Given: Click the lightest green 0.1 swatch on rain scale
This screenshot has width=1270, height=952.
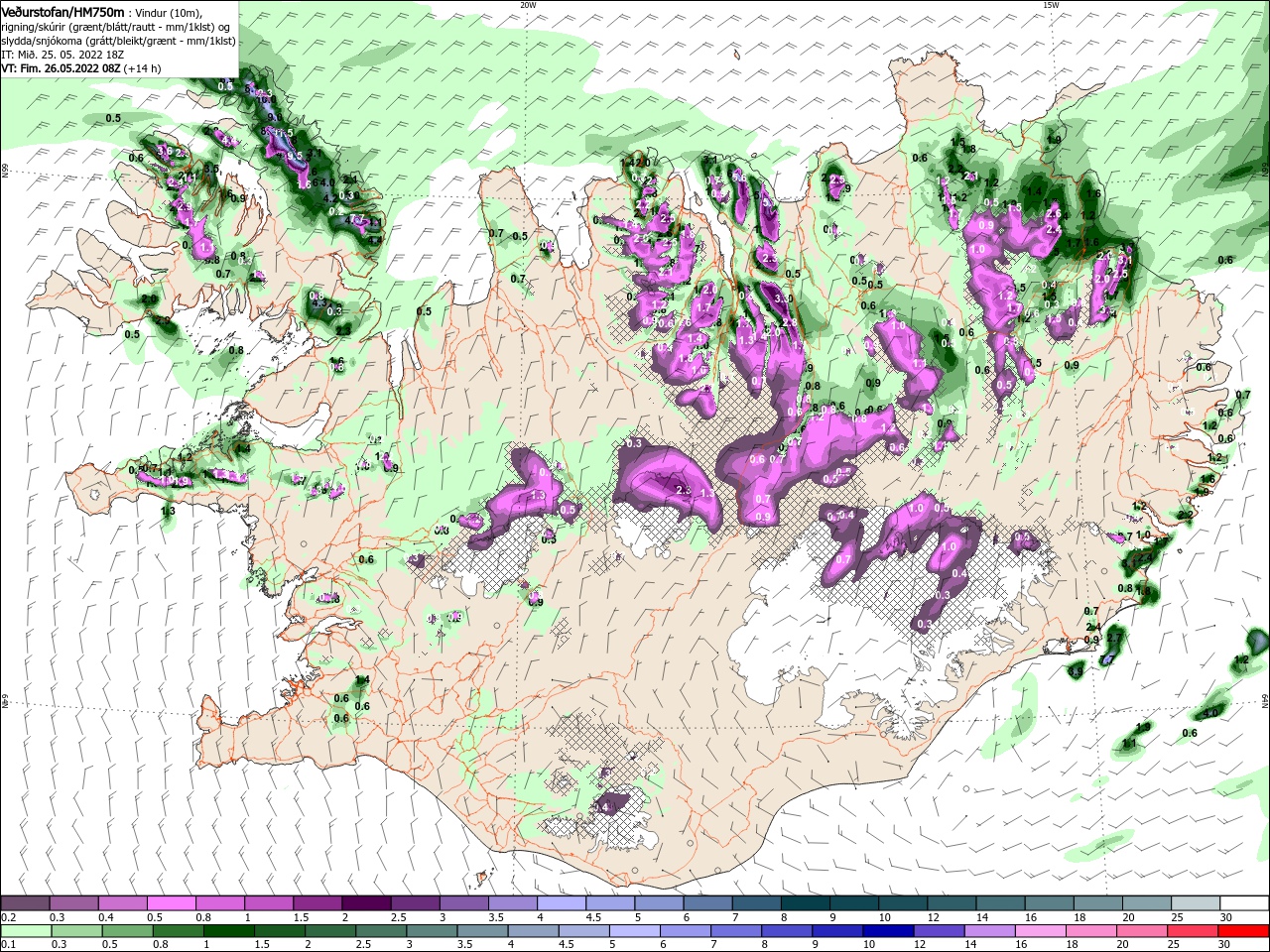Looking at the screenshot, I should point(25,930).
